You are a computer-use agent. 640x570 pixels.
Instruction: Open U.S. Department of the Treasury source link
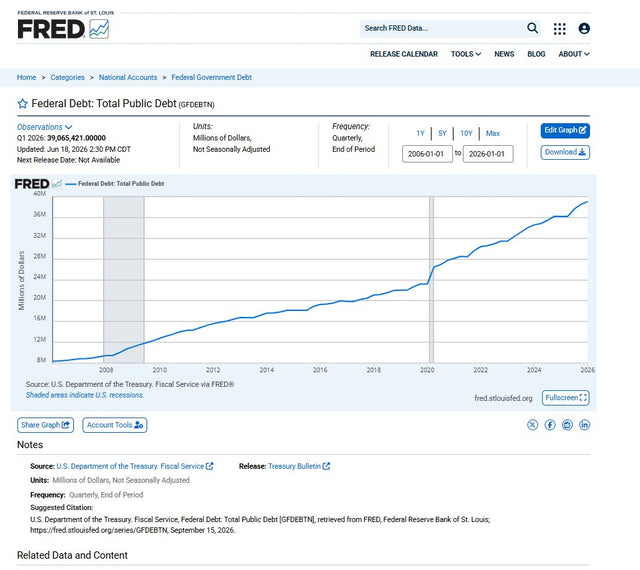(x=134, y=466)
